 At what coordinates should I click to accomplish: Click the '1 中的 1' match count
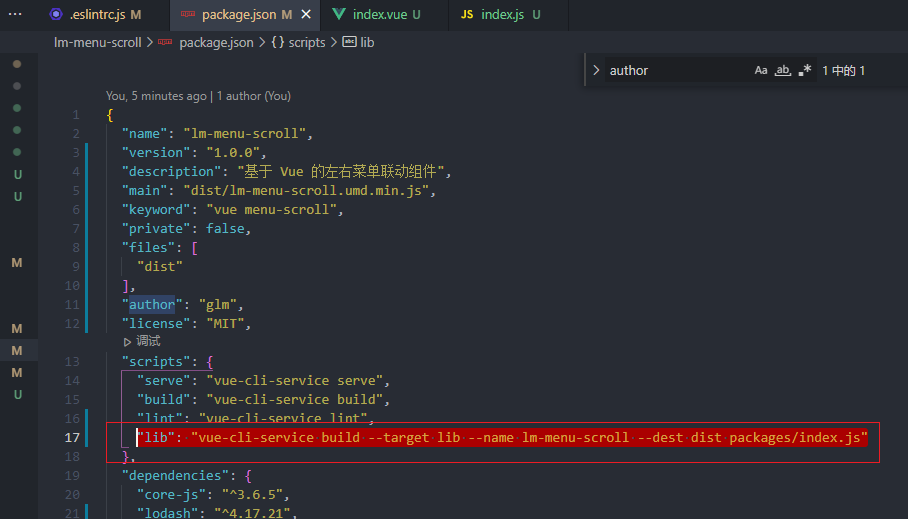(844, 71)
